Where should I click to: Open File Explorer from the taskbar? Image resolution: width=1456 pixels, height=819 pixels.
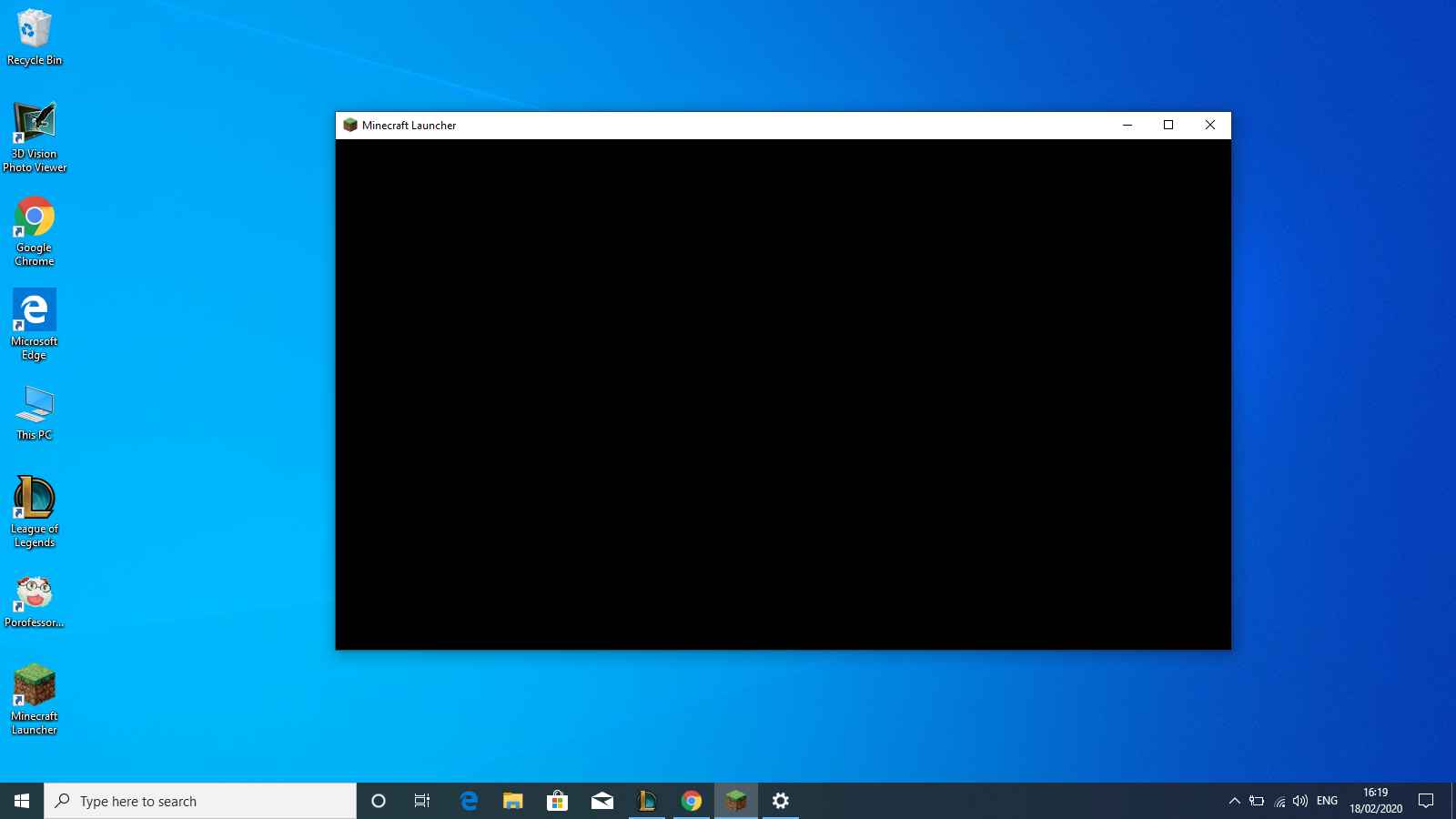pyautogui.click(x=513, y=801)
